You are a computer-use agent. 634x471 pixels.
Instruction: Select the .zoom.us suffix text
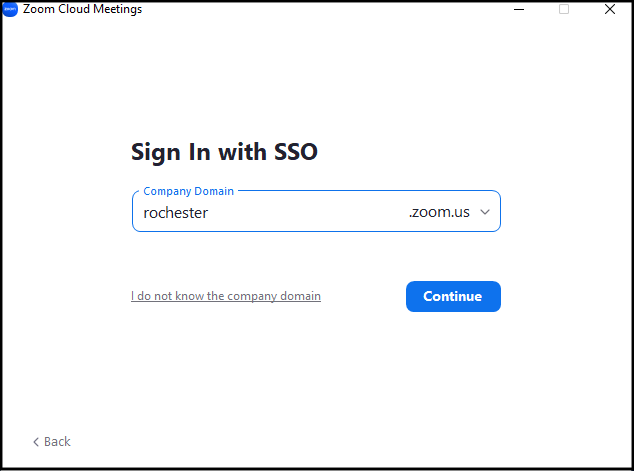click(x=439, y=212)
